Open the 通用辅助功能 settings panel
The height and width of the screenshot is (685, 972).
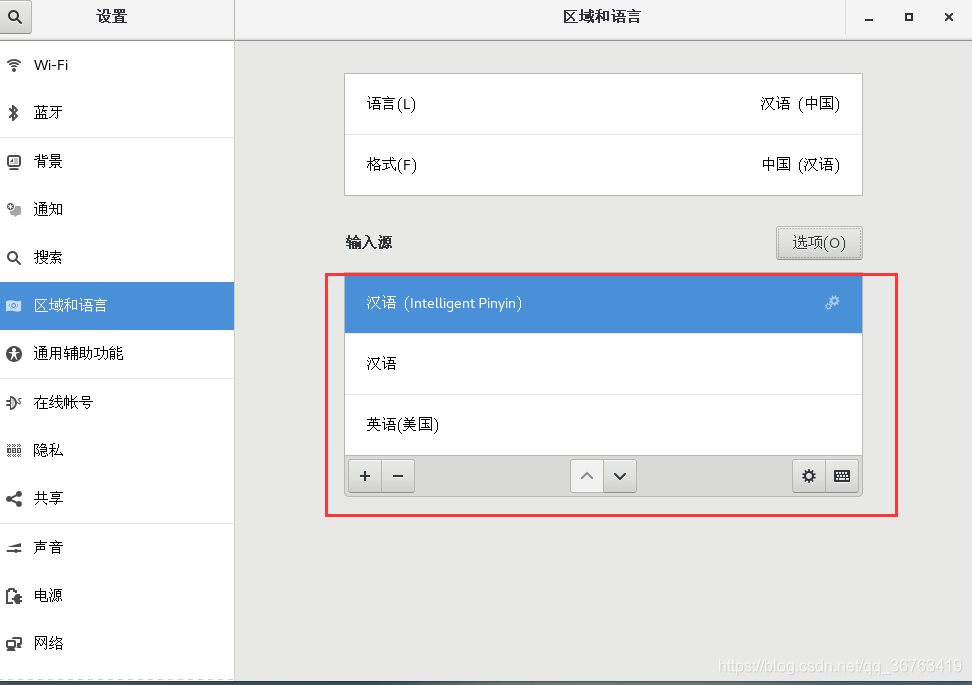coord(60,354)
